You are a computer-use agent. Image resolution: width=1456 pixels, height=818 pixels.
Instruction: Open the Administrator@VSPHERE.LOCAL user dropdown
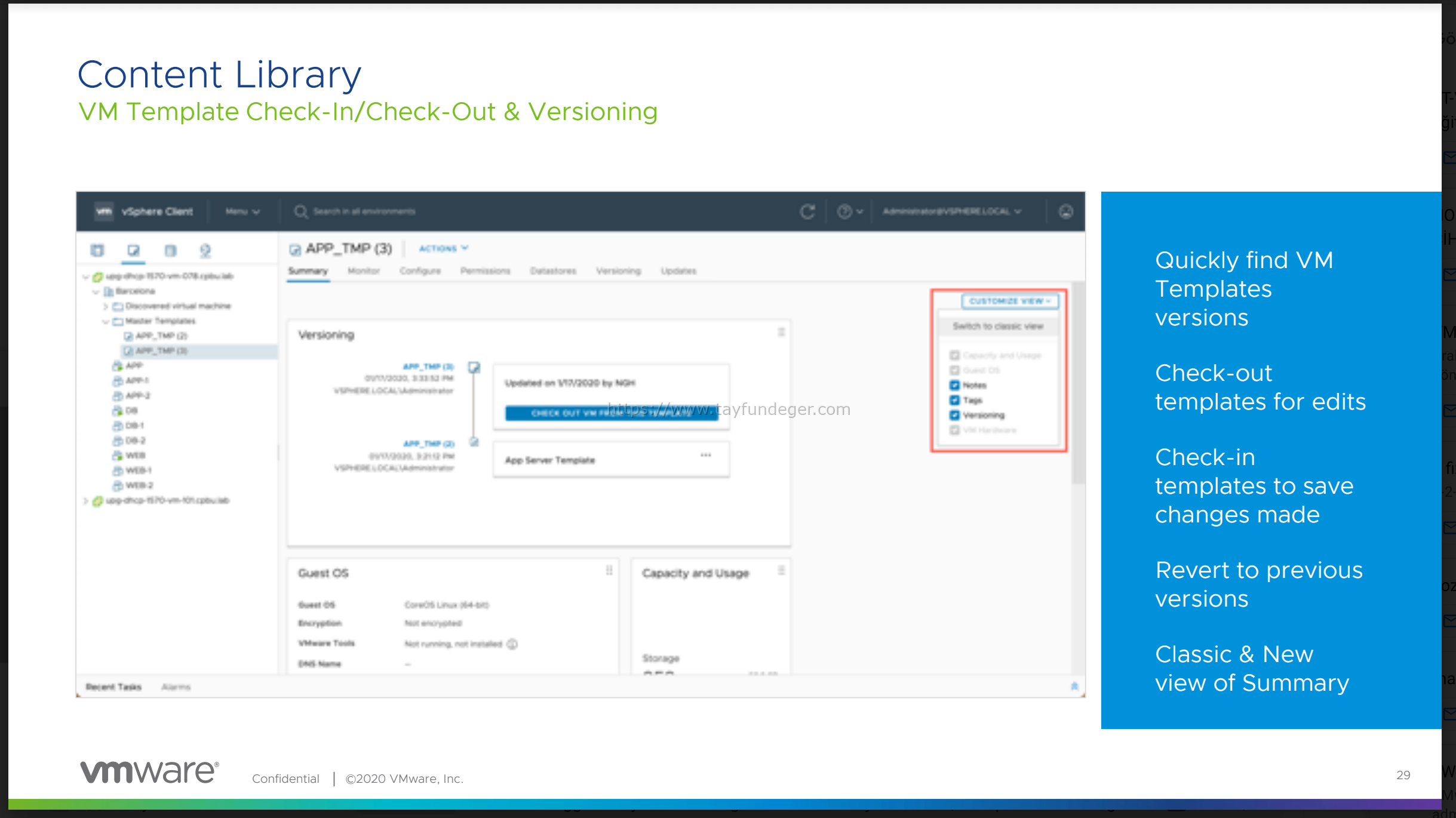click(x=952, y=211)
